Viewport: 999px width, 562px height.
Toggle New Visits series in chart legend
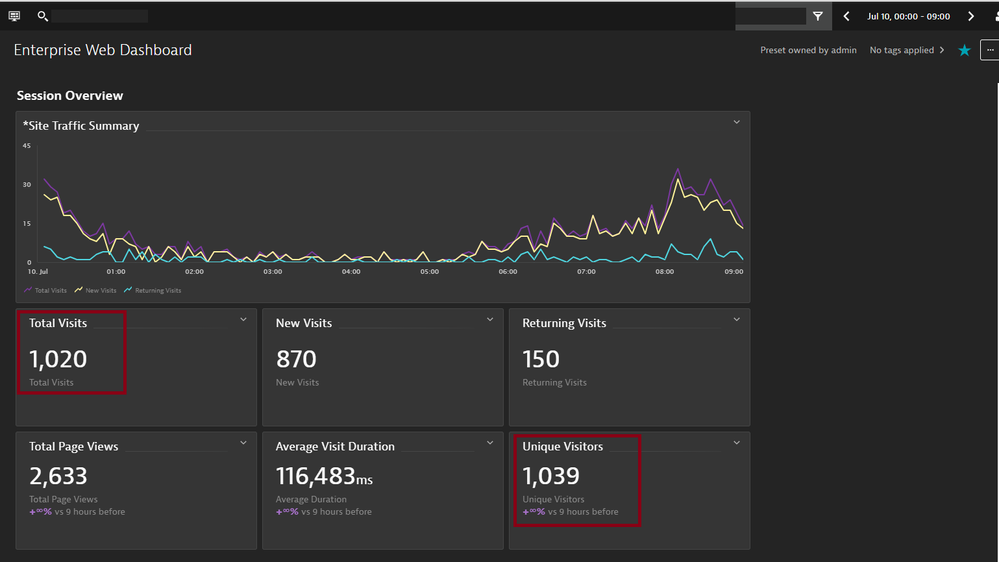point(96,291)
